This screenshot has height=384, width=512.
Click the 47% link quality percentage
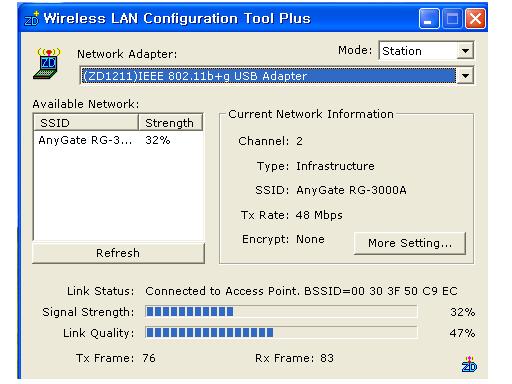(462, 333)
